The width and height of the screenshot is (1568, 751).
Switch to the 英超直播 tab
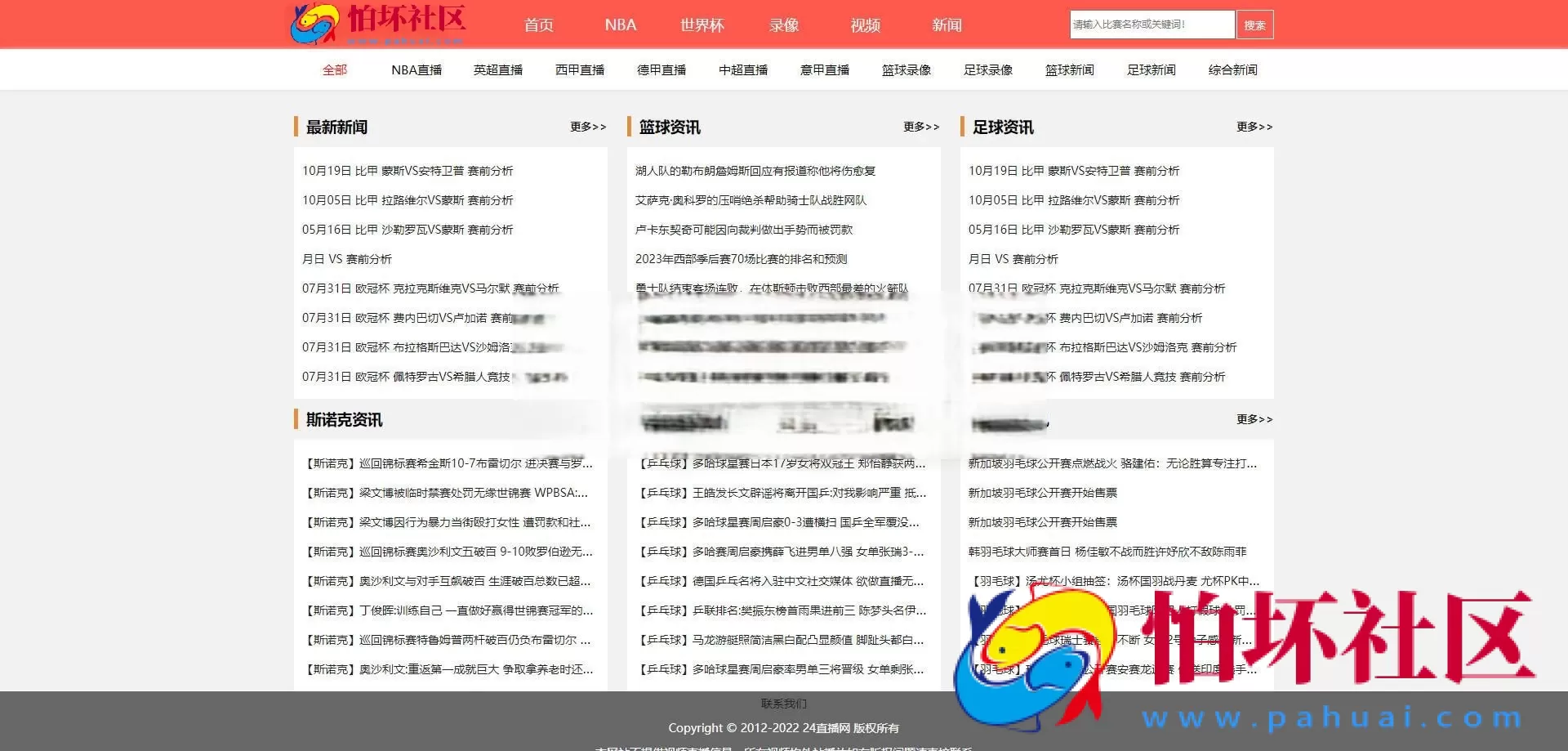pos(498,69)
